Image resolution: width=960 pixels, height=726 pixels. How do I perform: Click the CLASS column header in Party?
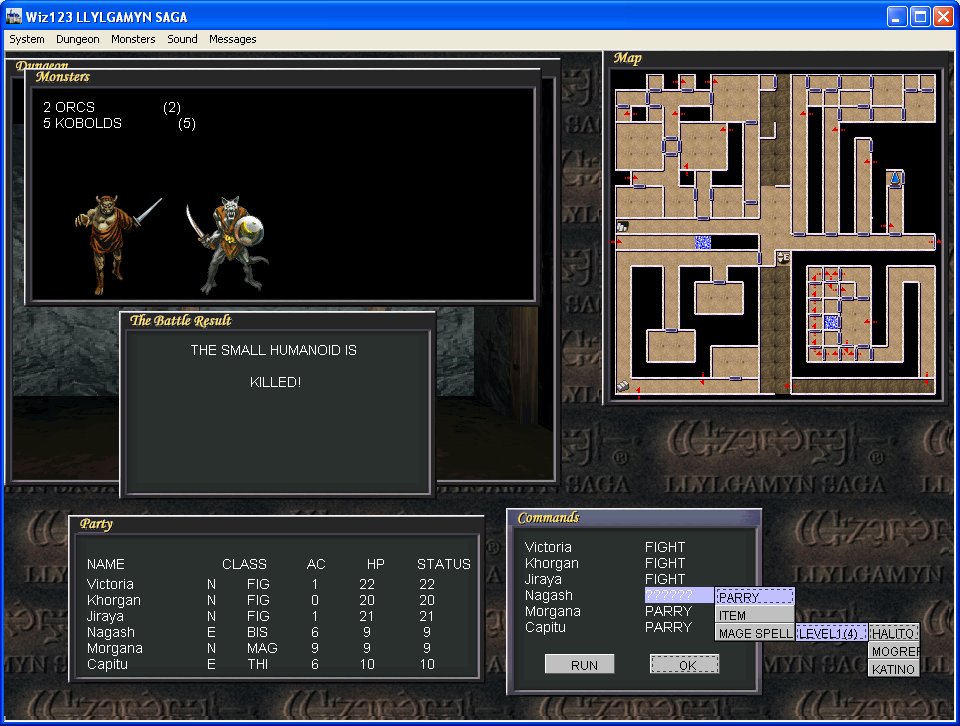pos(244,564)
